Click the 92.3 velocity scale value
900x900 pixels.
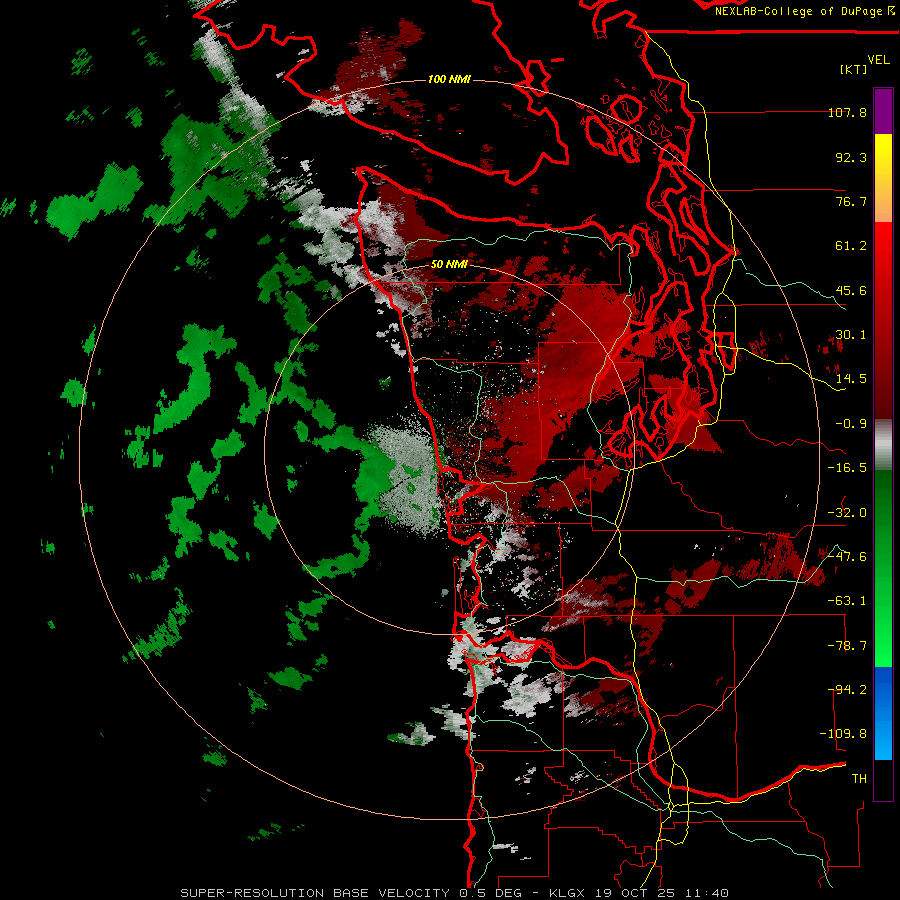(851, 157)
